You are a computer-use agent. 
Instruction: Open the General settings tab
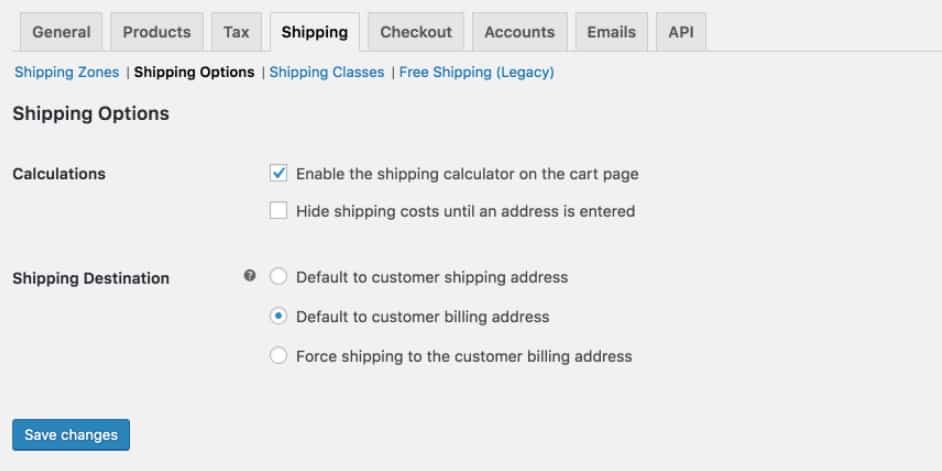tap(61, 32)
